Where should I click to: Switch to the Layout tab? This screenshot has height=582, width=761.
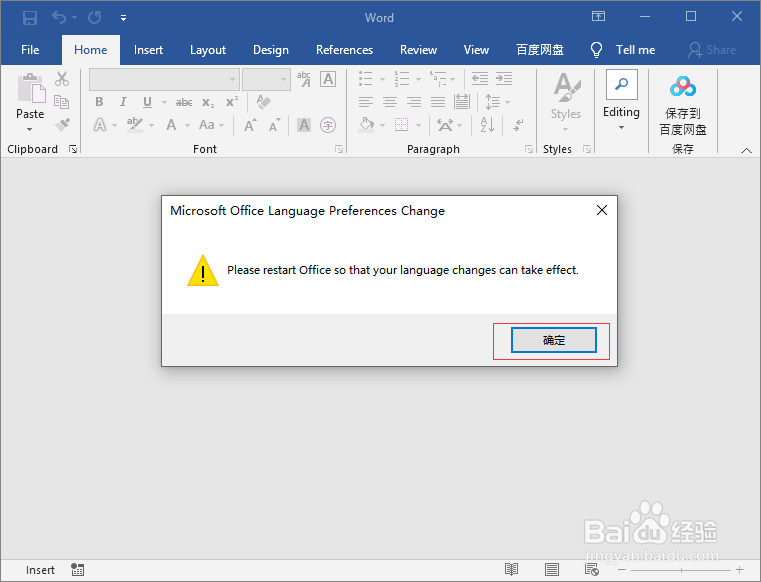[208, 50]
